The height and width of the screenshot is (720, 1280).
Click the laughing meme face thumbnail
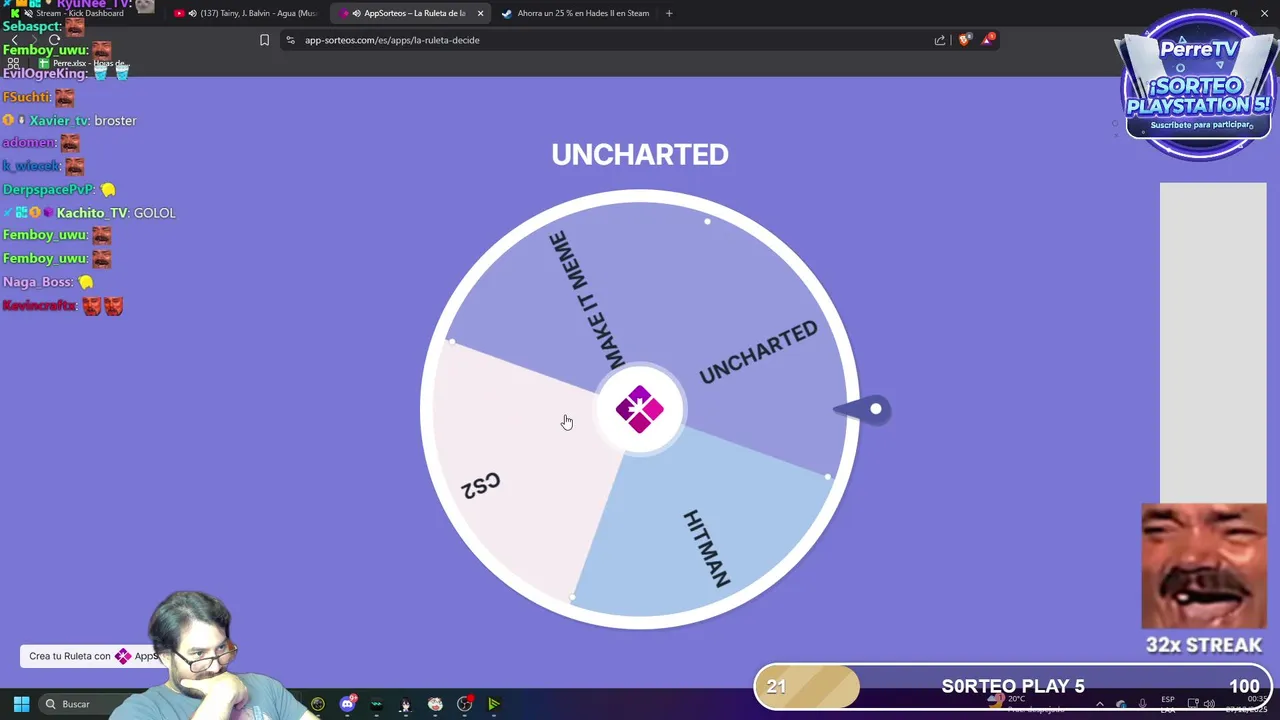click(1204, 566)
